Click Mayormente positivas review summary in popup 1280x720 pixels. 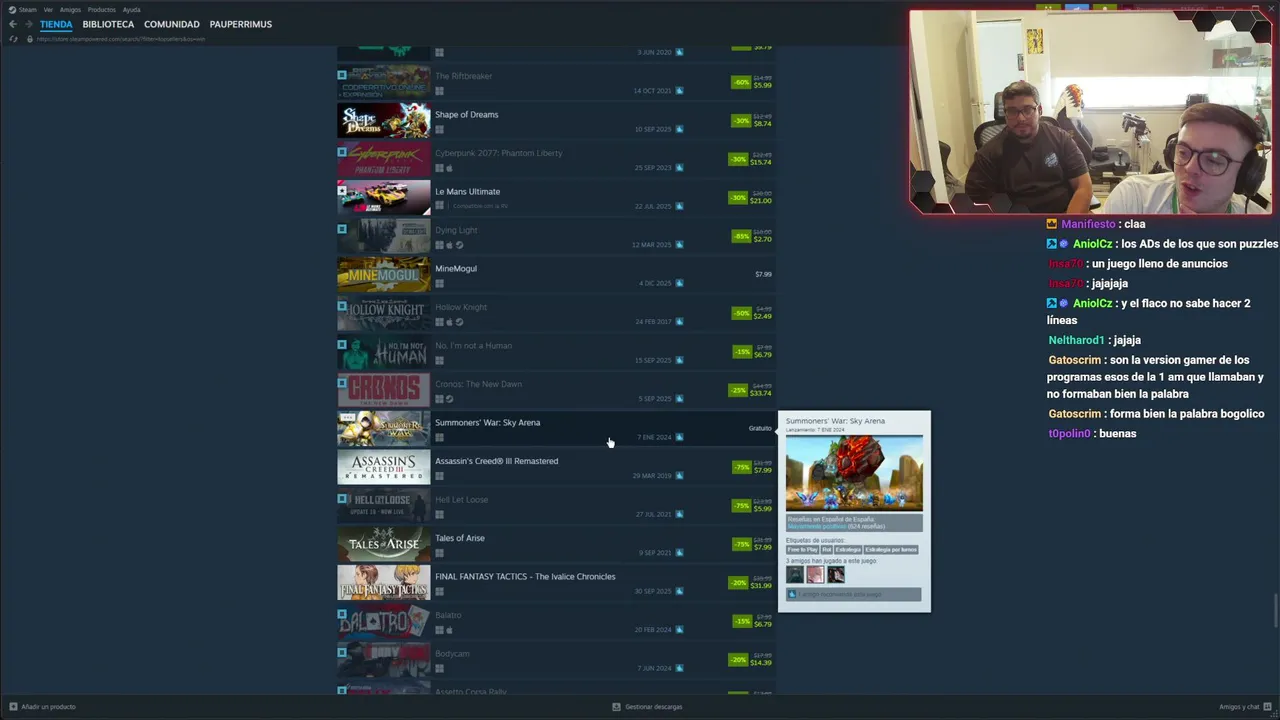click(x=816, y=526)
